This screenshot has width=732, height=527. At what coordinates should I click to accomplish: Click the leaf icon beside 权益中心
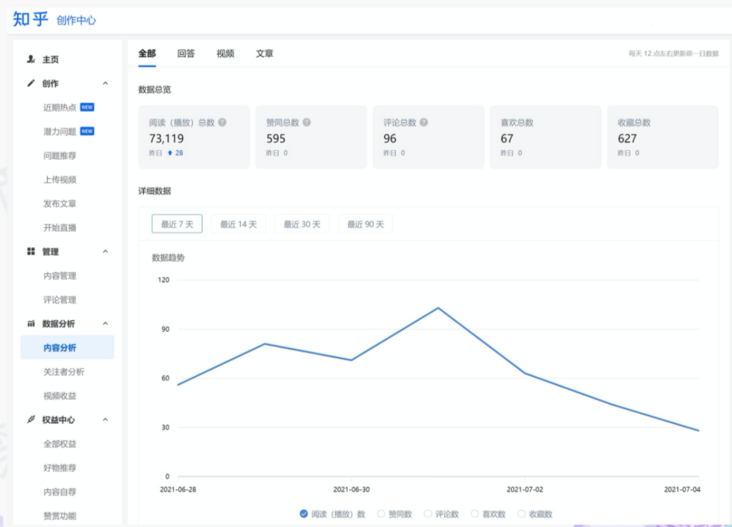click(x=31, y=420)
